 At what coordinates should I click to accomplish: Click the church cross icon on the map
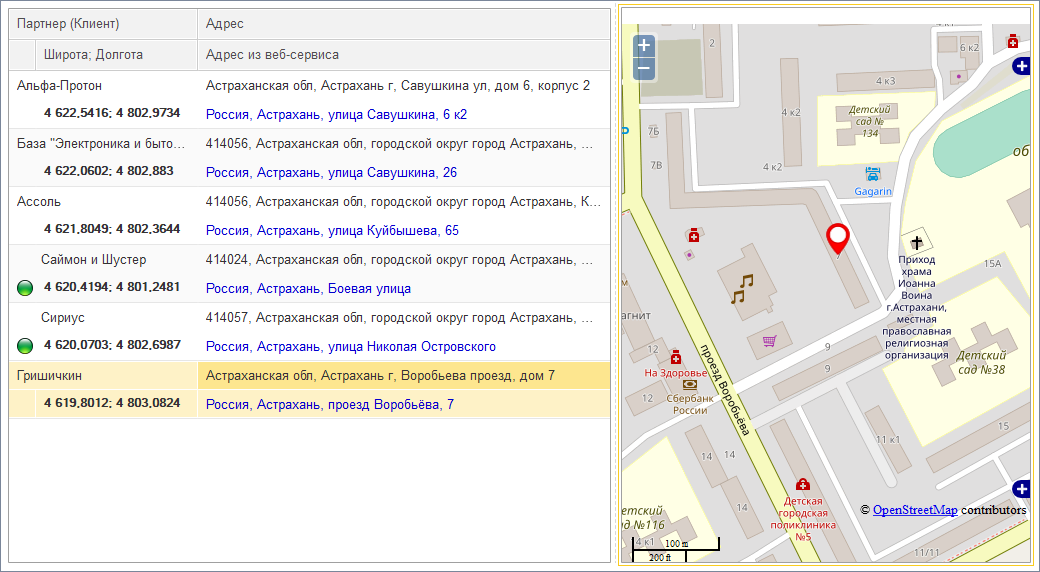click(x=916, y=242)
